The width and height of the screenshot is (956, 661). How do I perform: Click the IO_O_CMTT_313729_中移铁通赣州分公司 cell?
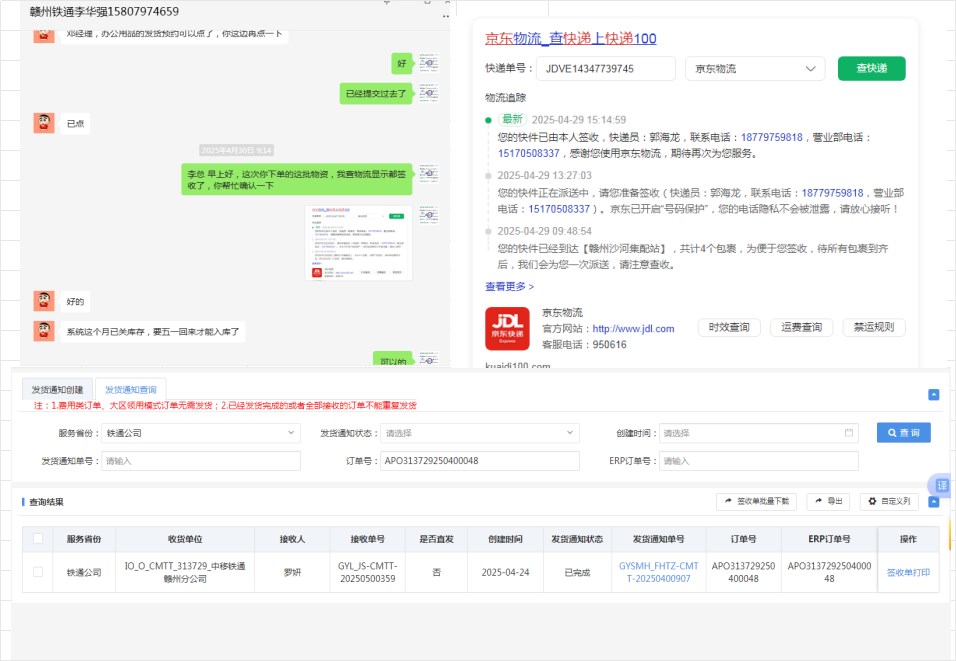[185, 572]
